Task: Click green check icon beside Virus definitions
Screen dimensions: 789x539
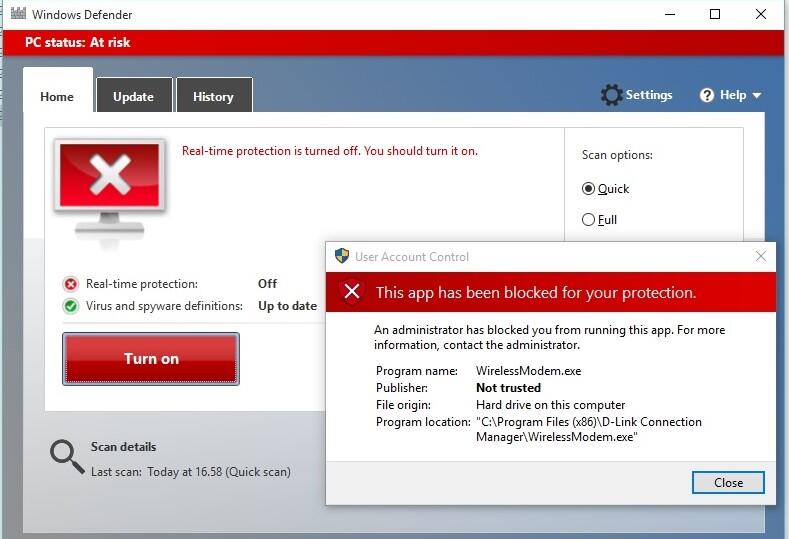Action: [71, 306]
